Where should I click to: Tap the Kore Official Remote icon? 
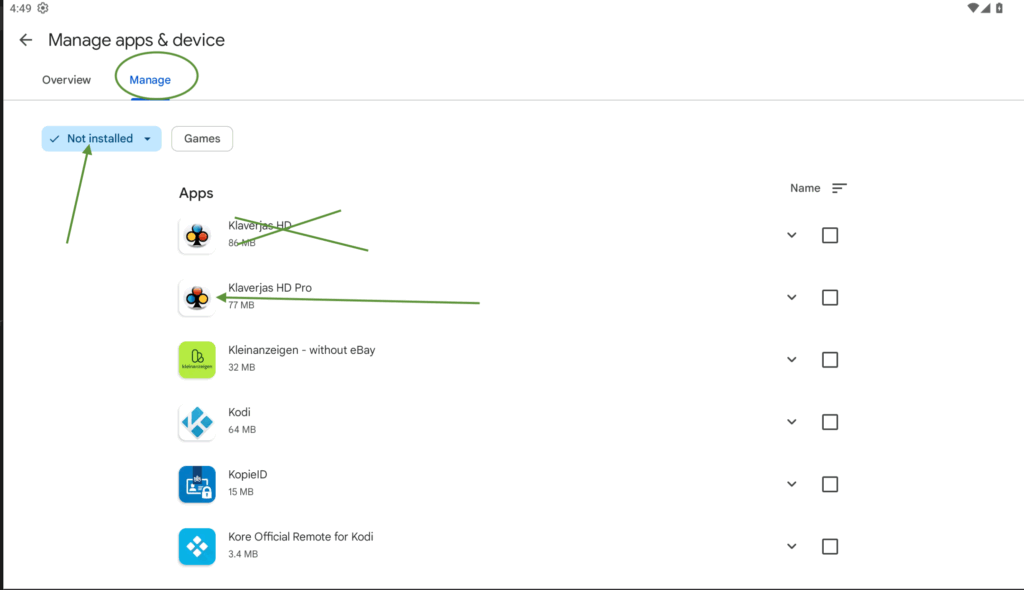pyautogui.click(x=197, y=546)
